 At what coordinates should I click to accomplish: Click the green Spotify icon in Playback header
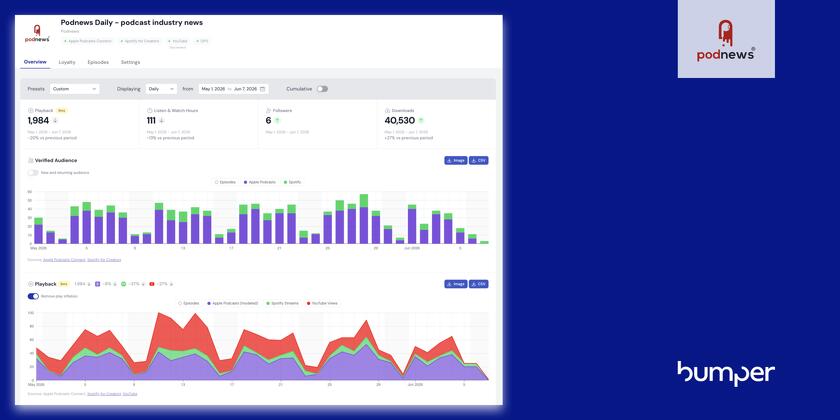[x=124, y=284]
